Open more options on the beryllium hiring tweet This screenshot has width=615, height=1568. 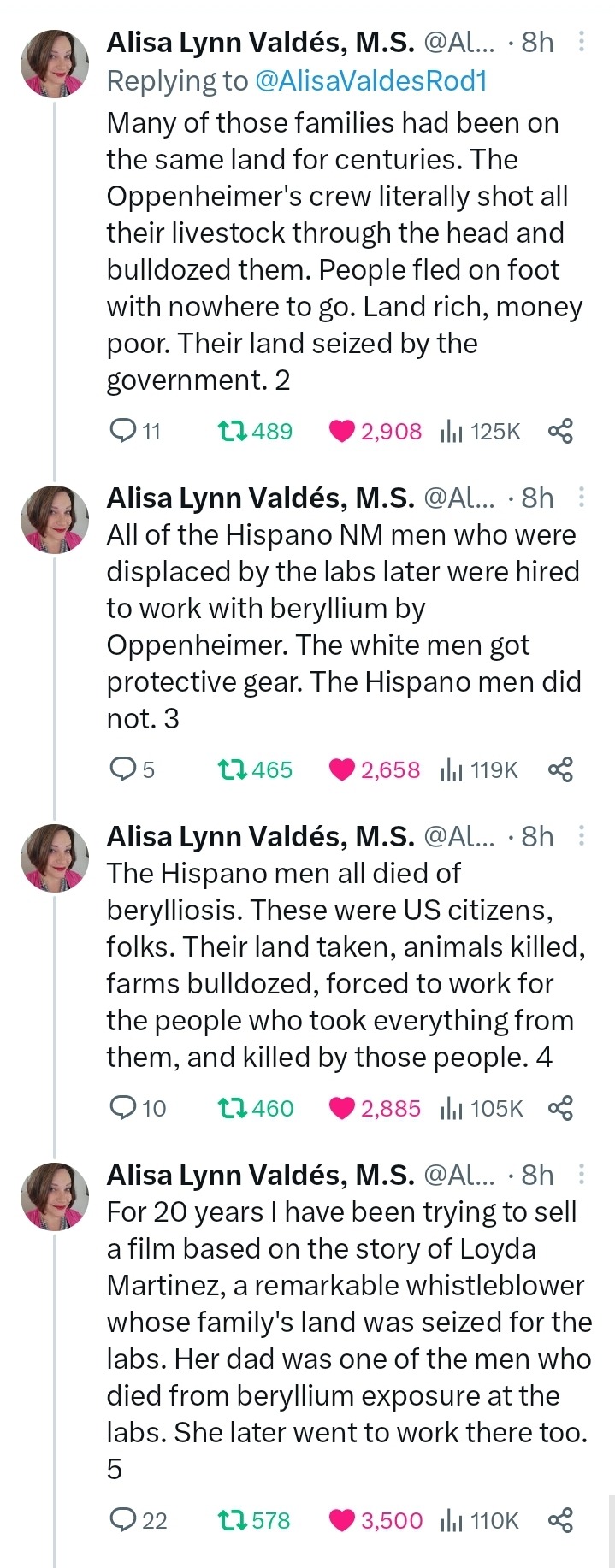pyautogui.click(x=582, y=498)
